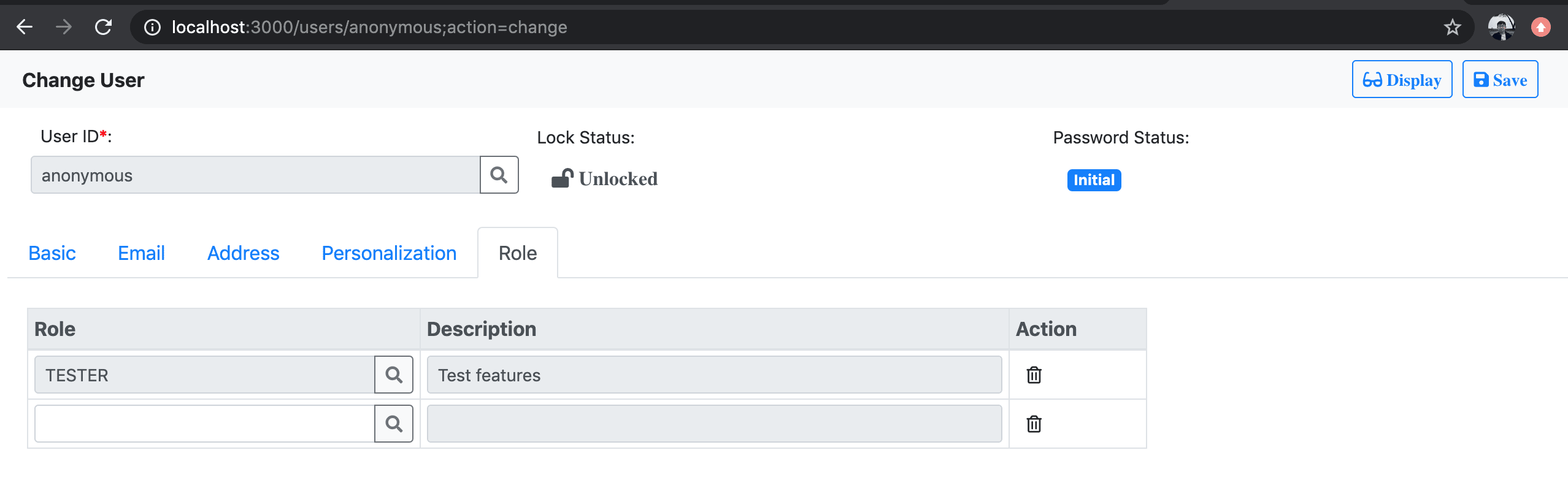Click the Display button
This screenshot has width=1568, height=488.
[1402, 80]
